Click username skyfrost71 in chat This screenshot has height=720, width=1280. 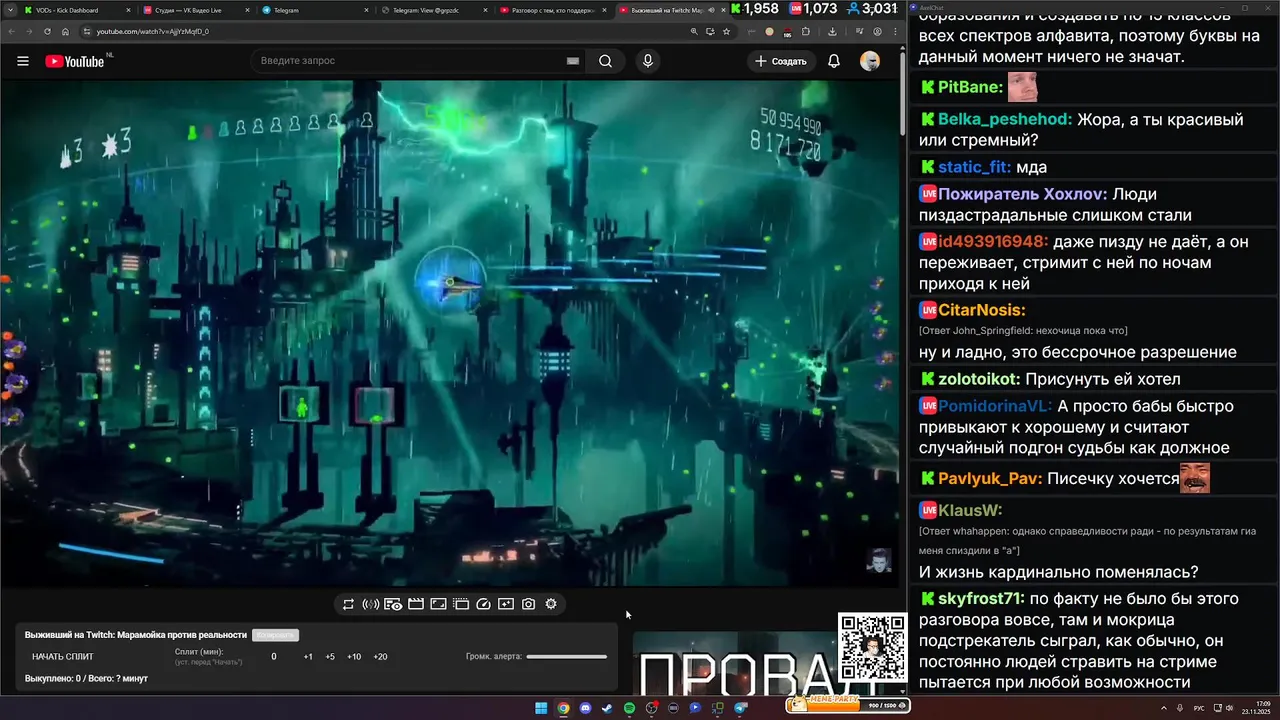click(981, 599)
